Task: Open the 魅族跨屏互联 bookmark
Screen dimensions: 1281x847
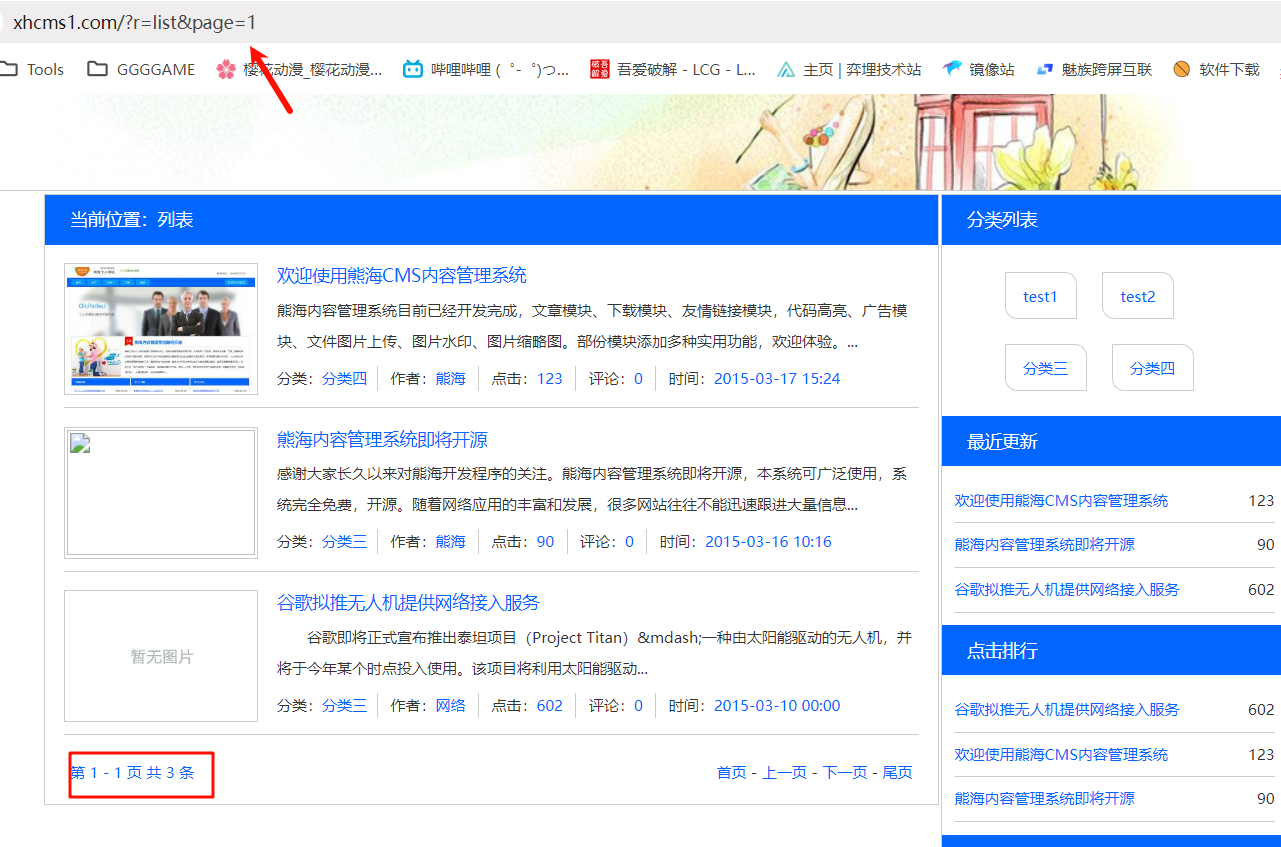Action: pyautogui.click(x=1093, y=69)
